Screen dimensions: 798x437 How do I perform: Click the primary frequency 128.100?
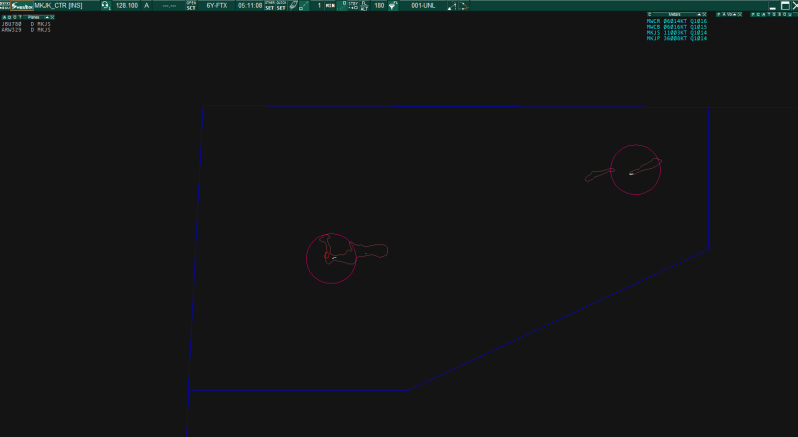(x=127, y=6)
